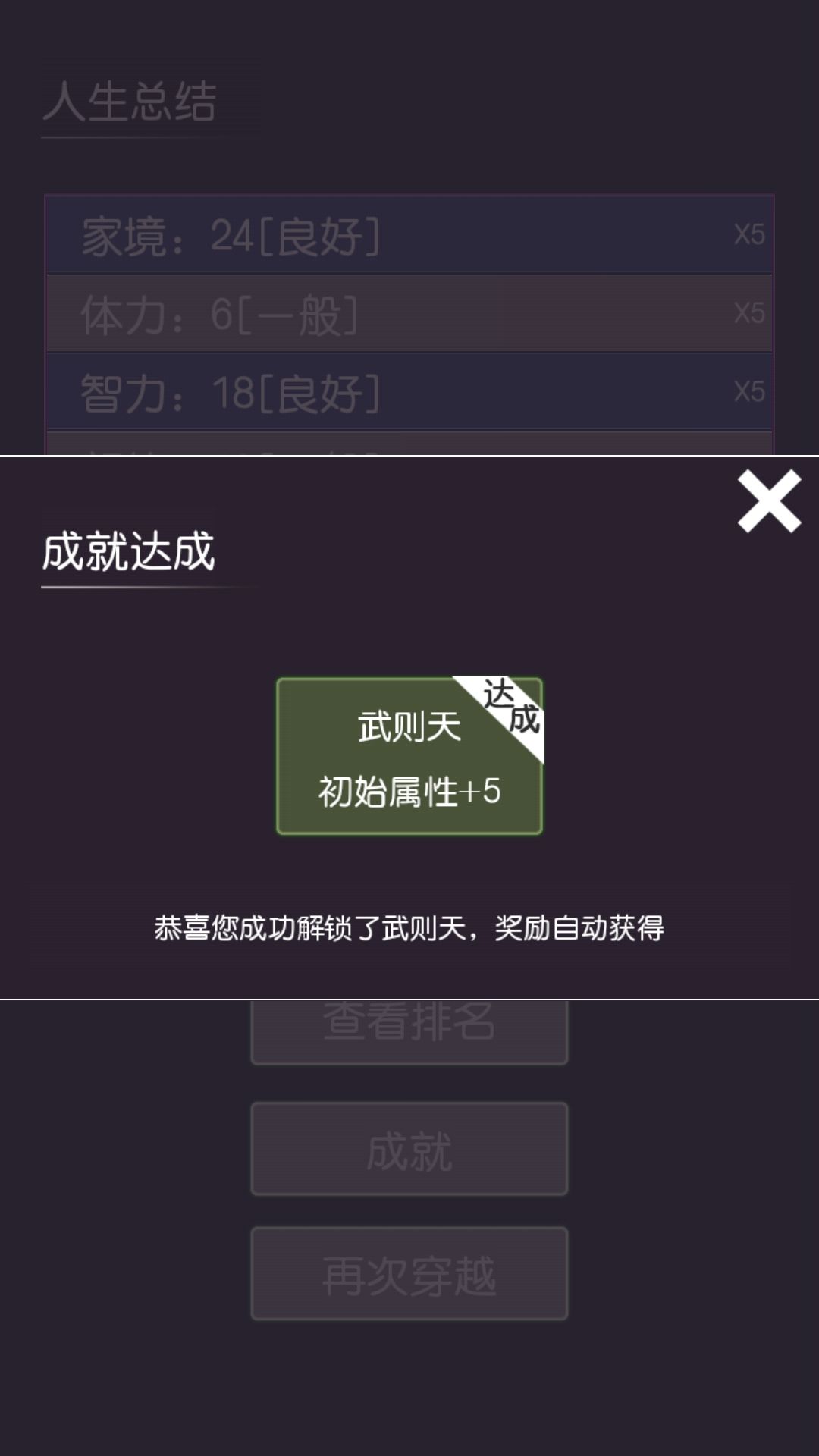Viewport: 819px width, 1456px height.
Task: Click the 成就达成 heading
Action: [x=128, y=551]
